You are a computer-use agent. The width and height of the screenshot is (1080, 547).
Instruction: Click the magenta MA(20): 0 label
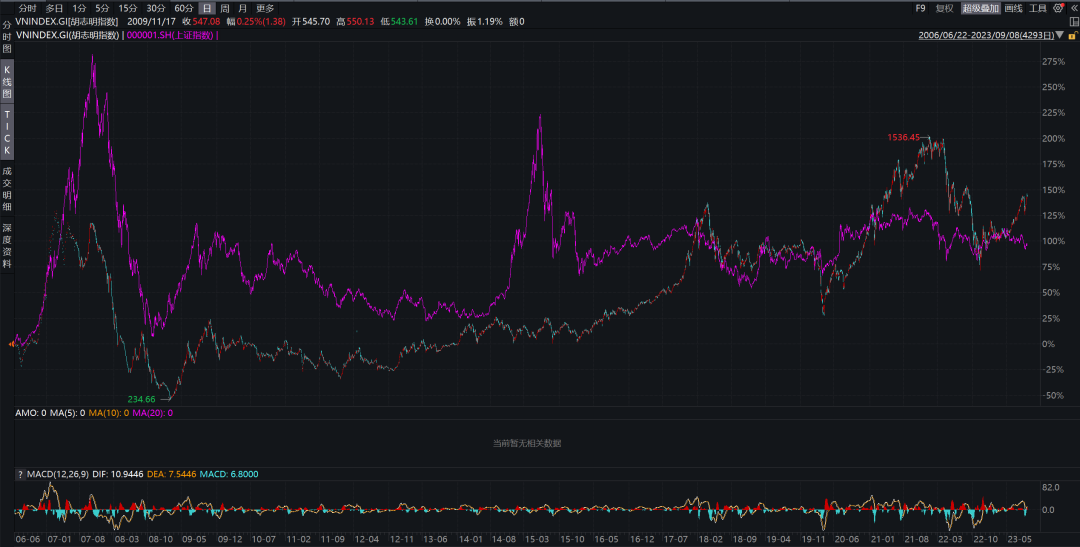[x=153, y=413]
